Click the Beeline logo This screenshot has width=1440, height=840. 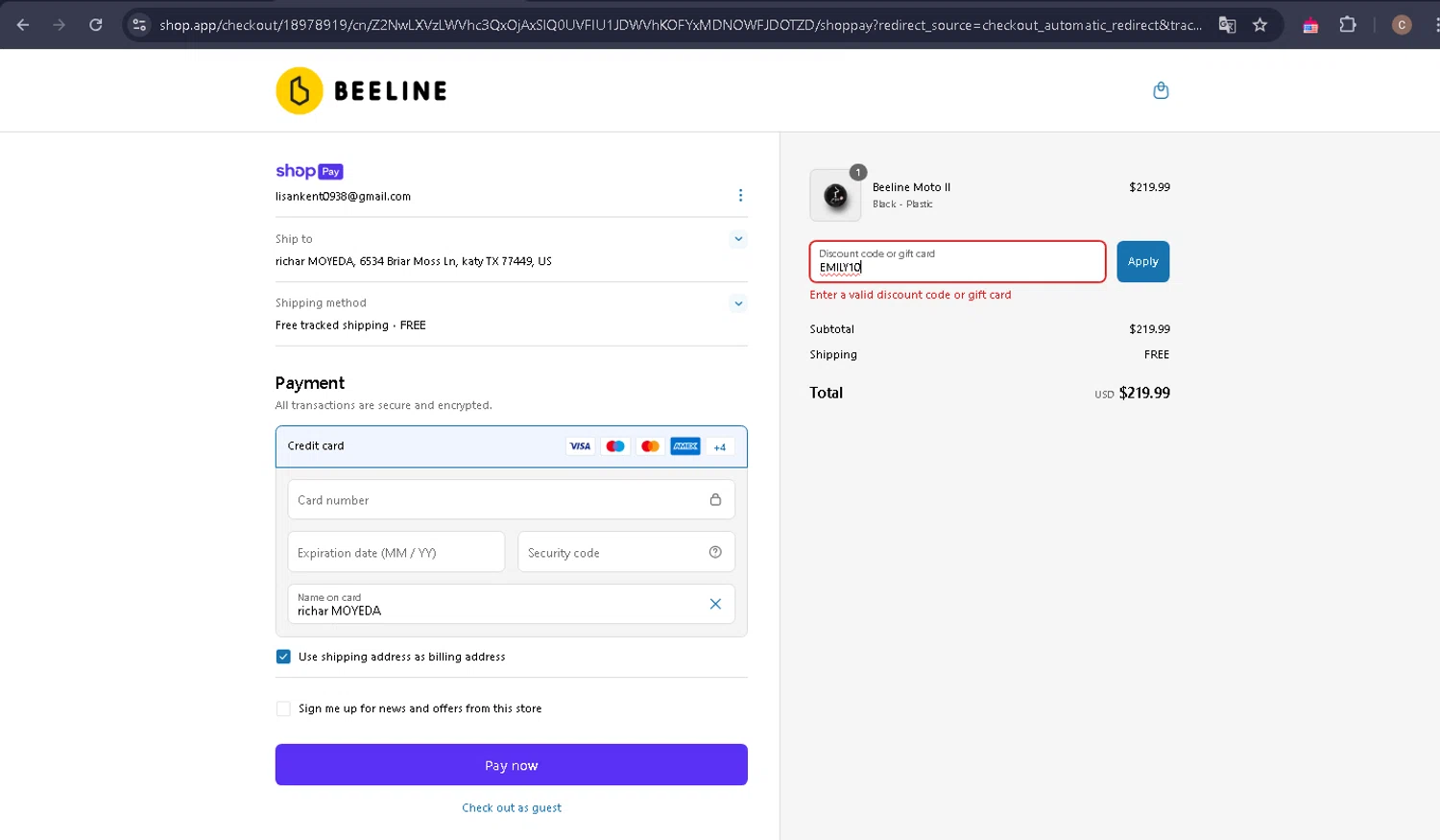362,90
